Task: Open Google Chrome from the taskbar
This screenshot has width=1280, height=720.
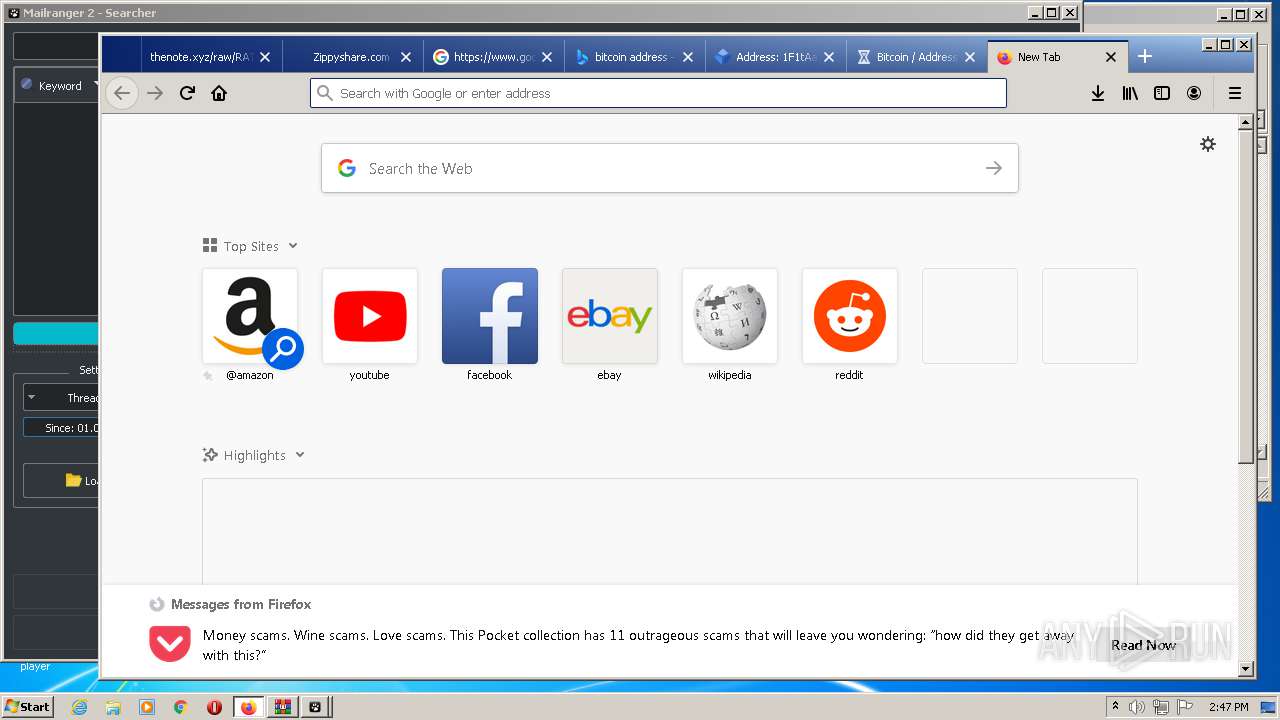Action: point(180,707)
